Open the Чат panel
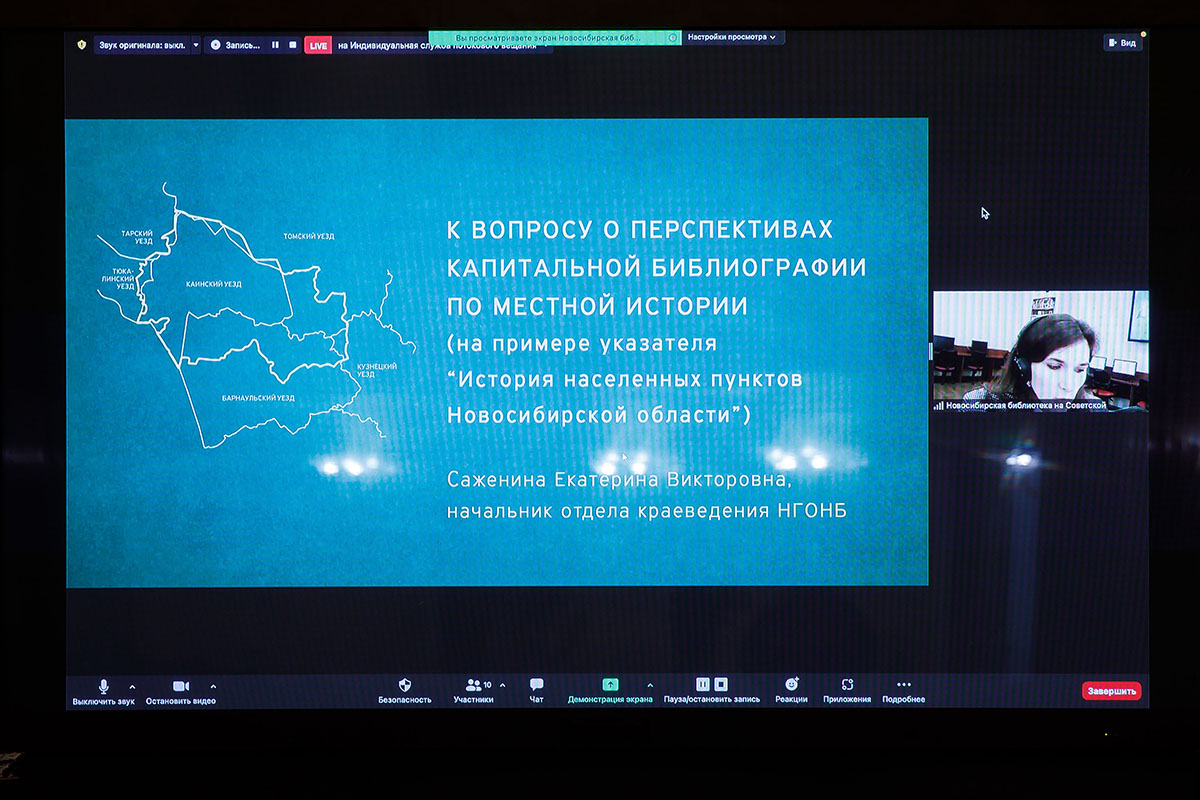1200x800 pixels. click(536, 685)
